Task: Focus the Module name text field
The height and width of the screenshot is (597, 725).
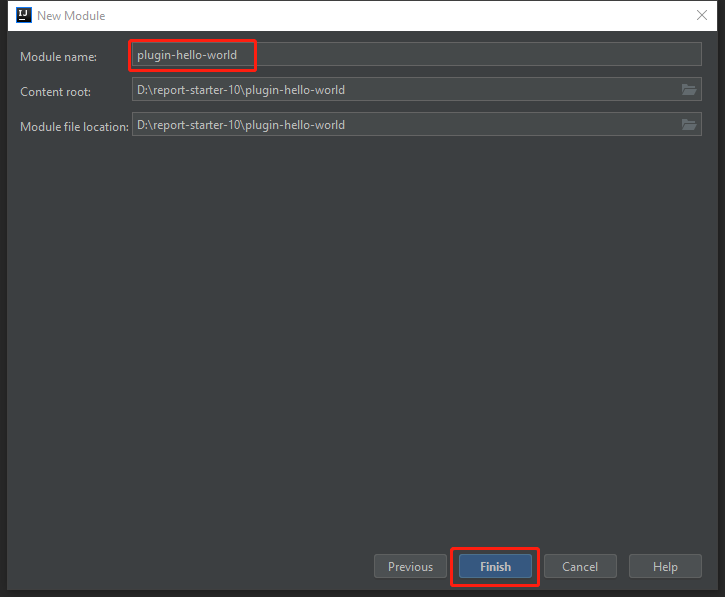Action: pyautogui.click(x=450, y=55)
